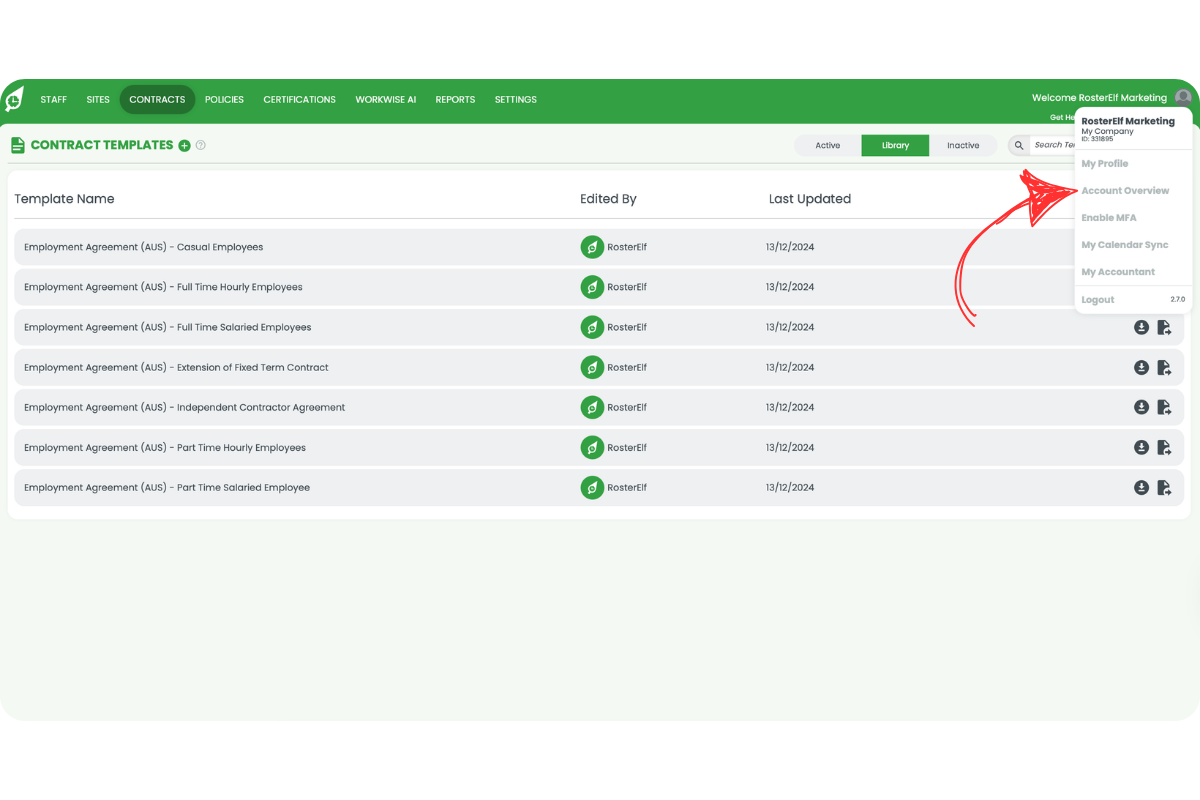Viewport: 1200px width, 800px height.
Task: Click Logout in the account menu
Action: (x=1098, y=300)
